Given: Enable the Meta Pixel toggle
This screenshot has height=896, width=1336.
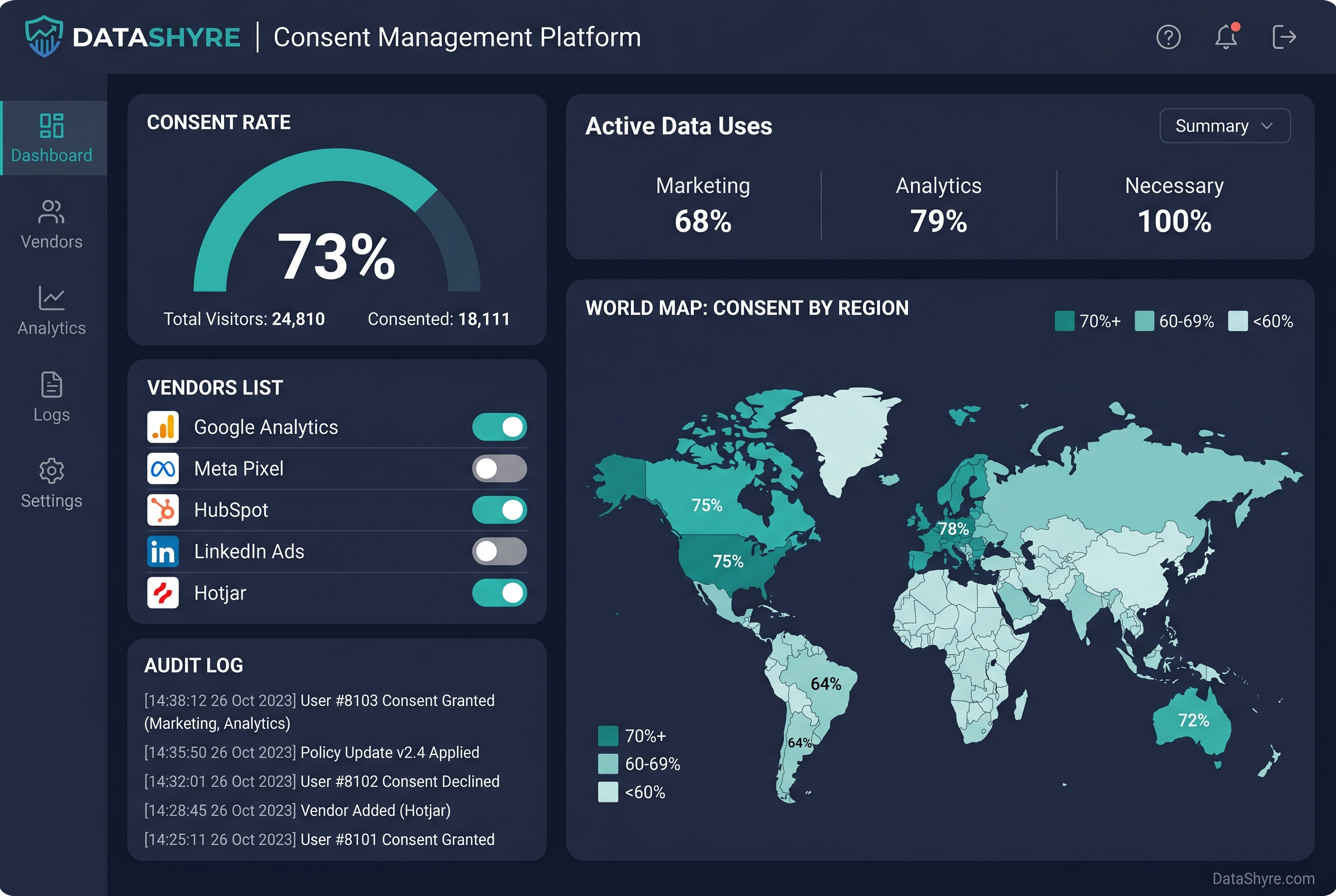Looking at the screenshot, I should coord(499,469).
